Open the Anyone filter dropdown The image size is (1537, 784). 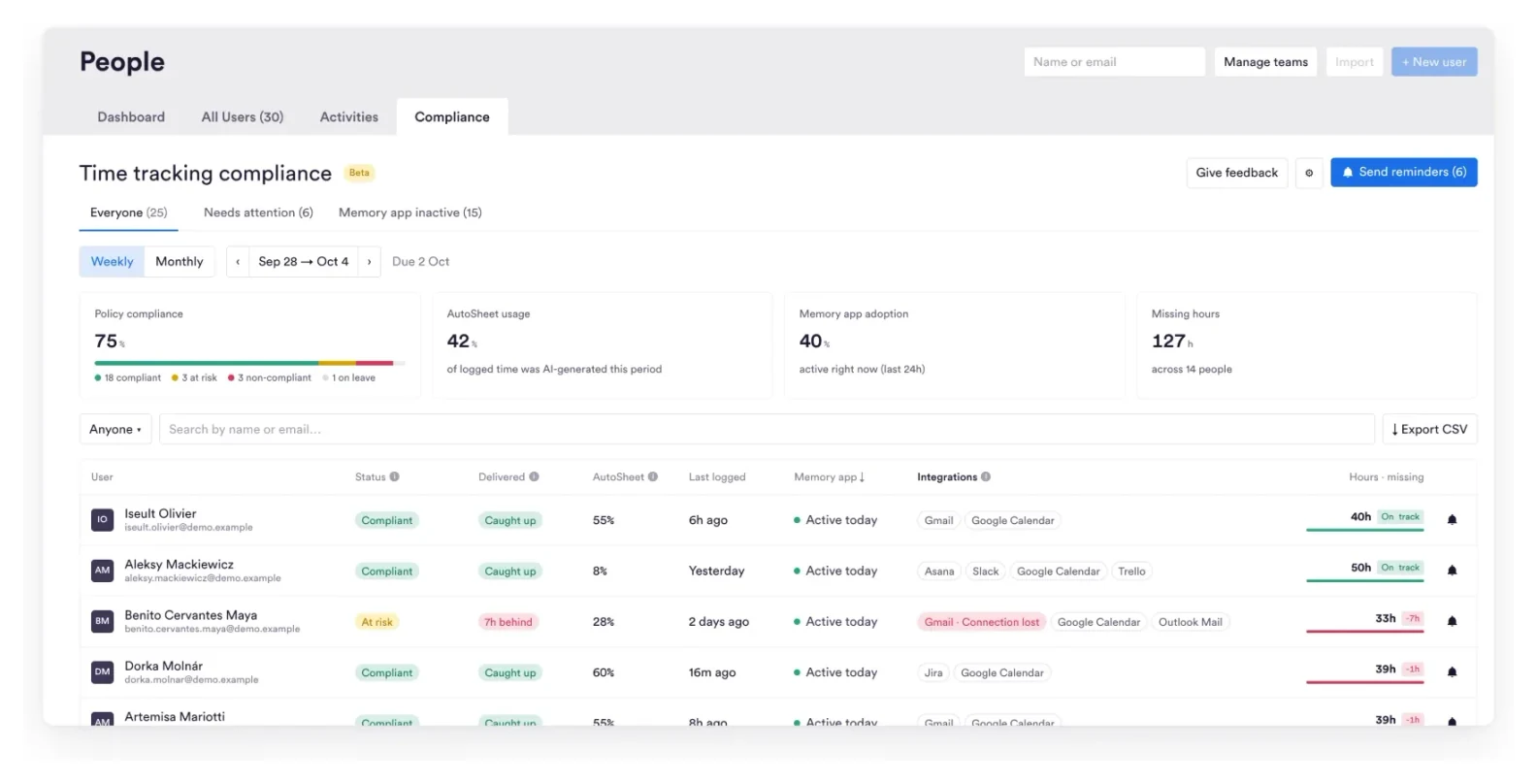pyautogui.click(x=115, y=429)
